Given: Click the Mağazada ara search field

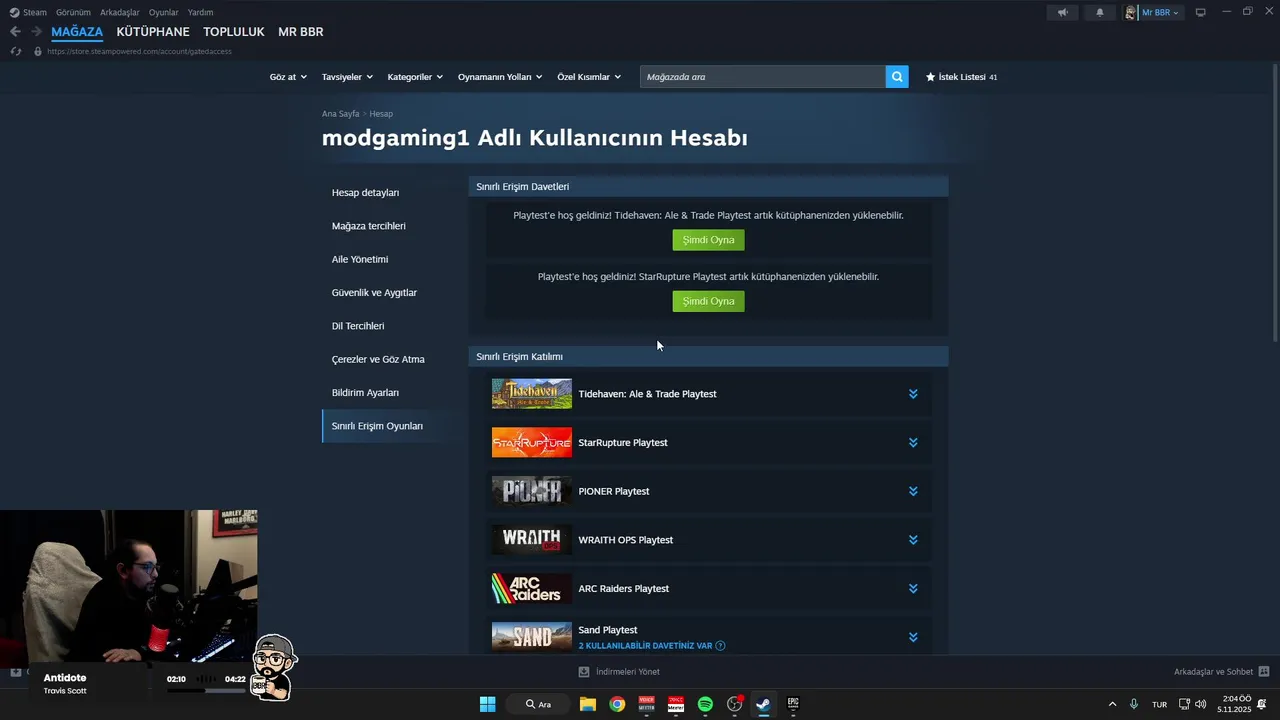Looking at the screenshot, I should [x=763, y=76].
